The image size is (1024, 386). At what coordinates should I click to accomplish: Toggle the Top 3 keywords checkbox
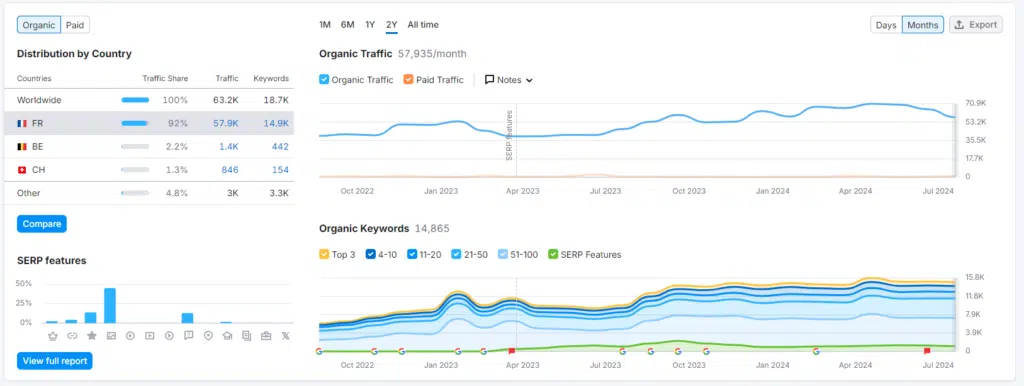pyautogui.click(x=324, y=255)
